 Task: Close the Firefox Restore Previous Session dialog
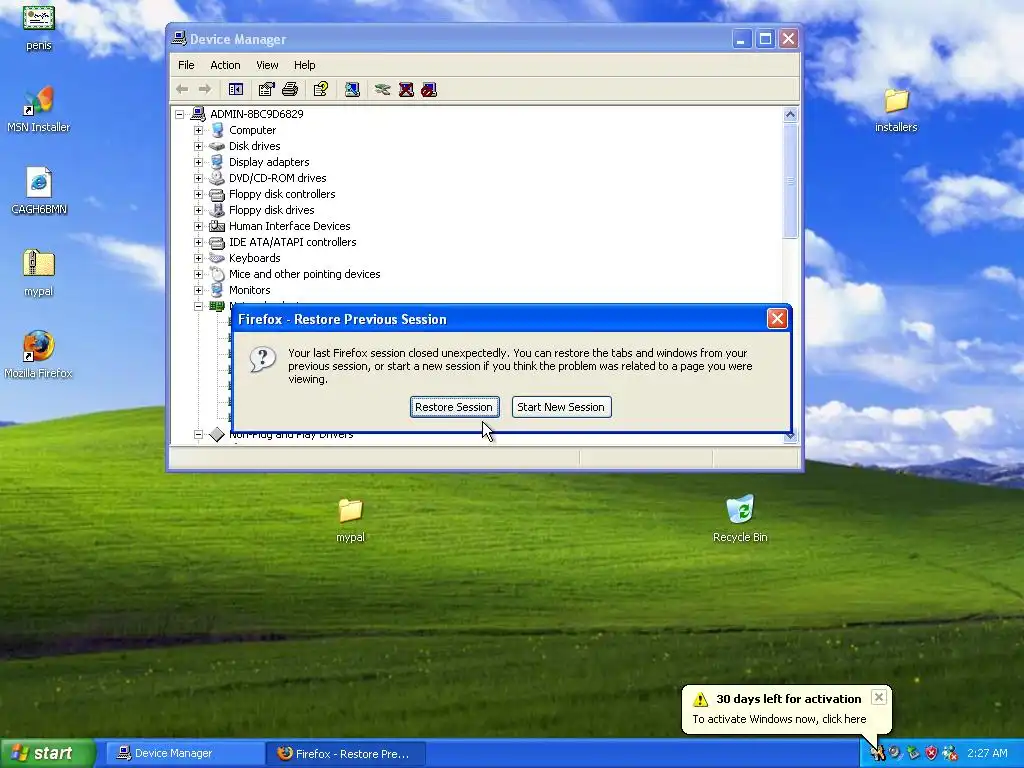point(777,319)
